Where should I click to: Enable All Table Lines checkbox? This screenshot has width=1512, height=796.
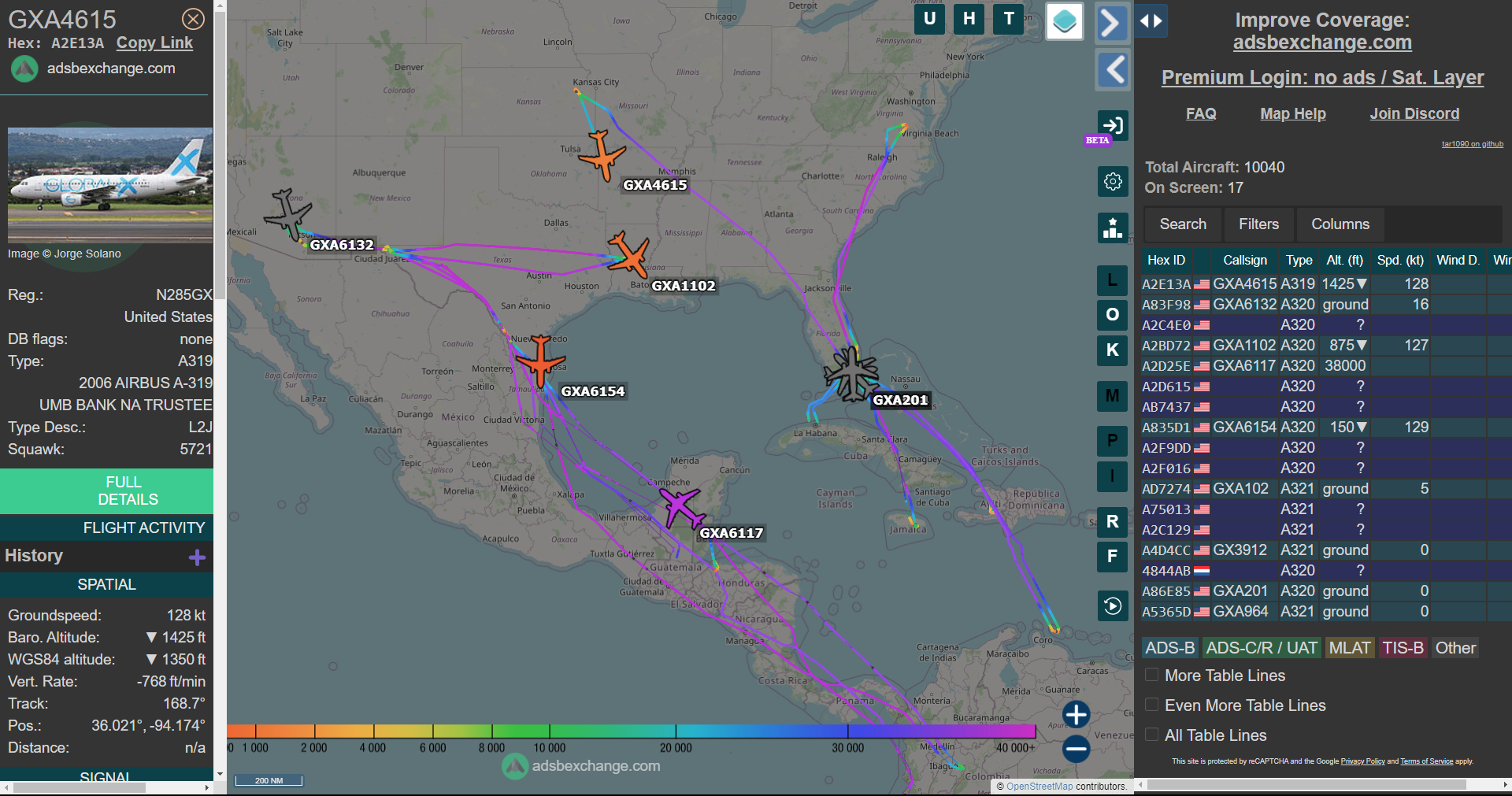click(x=1151, y=735)
